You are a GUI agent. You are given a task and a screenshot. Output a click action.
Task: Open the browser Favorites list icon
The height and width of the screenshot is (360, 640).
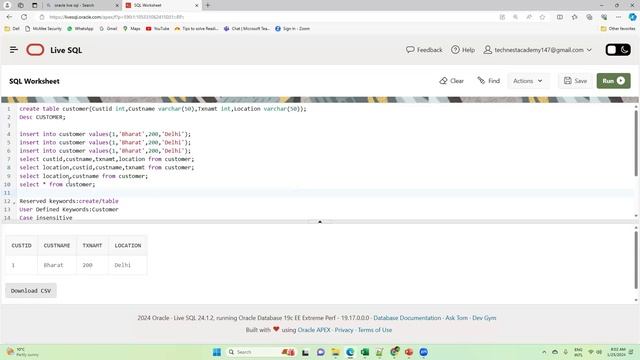[x=574, y=17]
